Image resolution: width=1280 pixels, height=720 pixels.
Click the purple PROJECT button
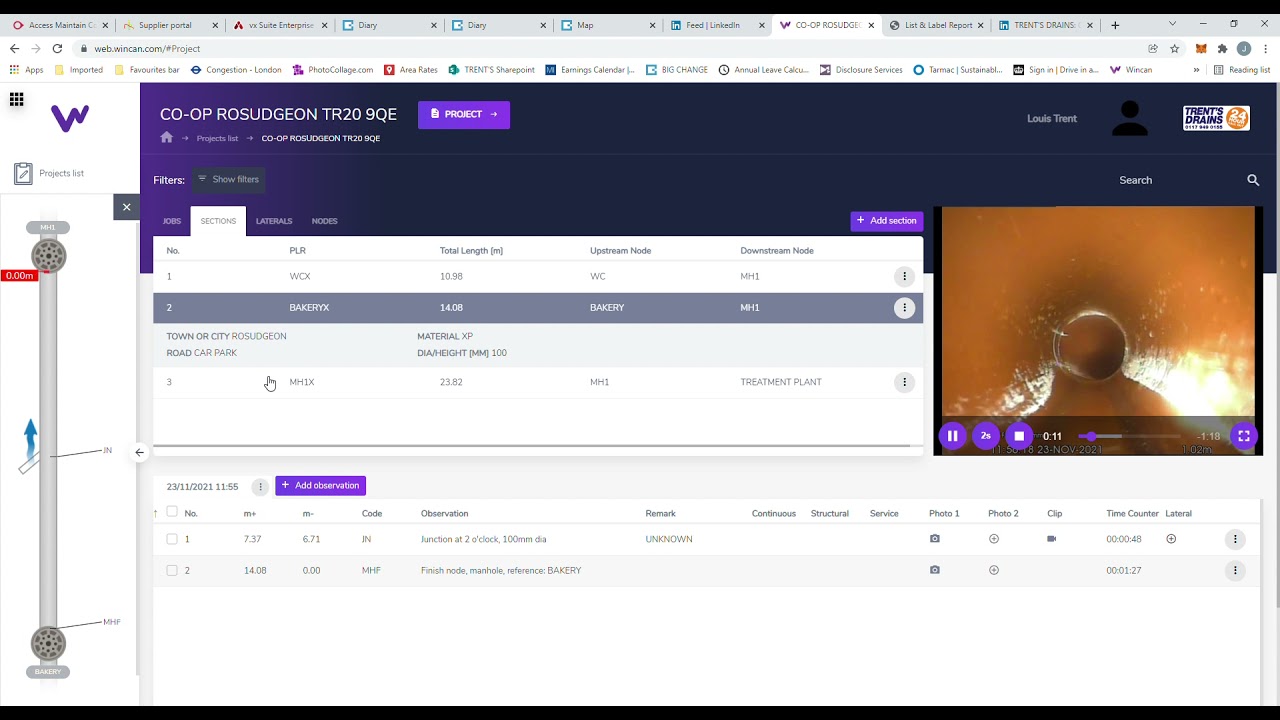click(x=464, y=114)
